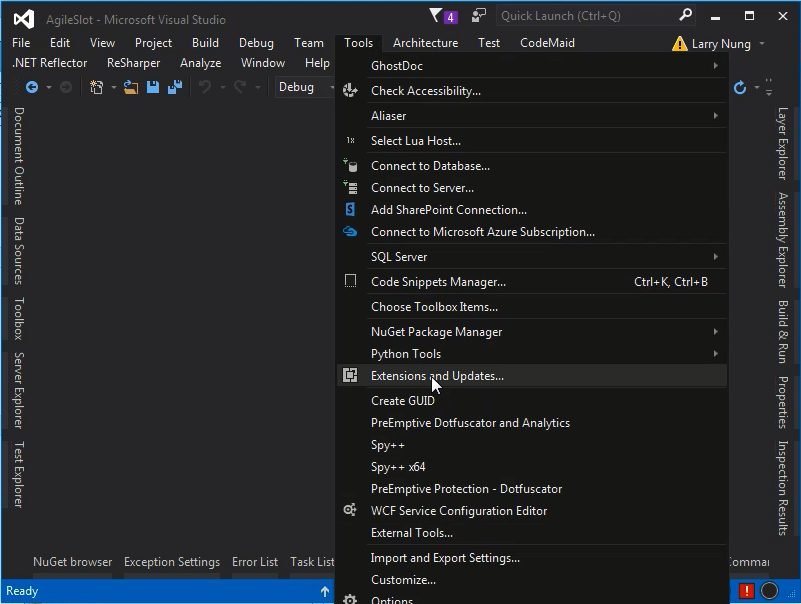Viewport: 801px width, 604px height.
Task: Select Import and Export Settings
Action: pos(531,557)
